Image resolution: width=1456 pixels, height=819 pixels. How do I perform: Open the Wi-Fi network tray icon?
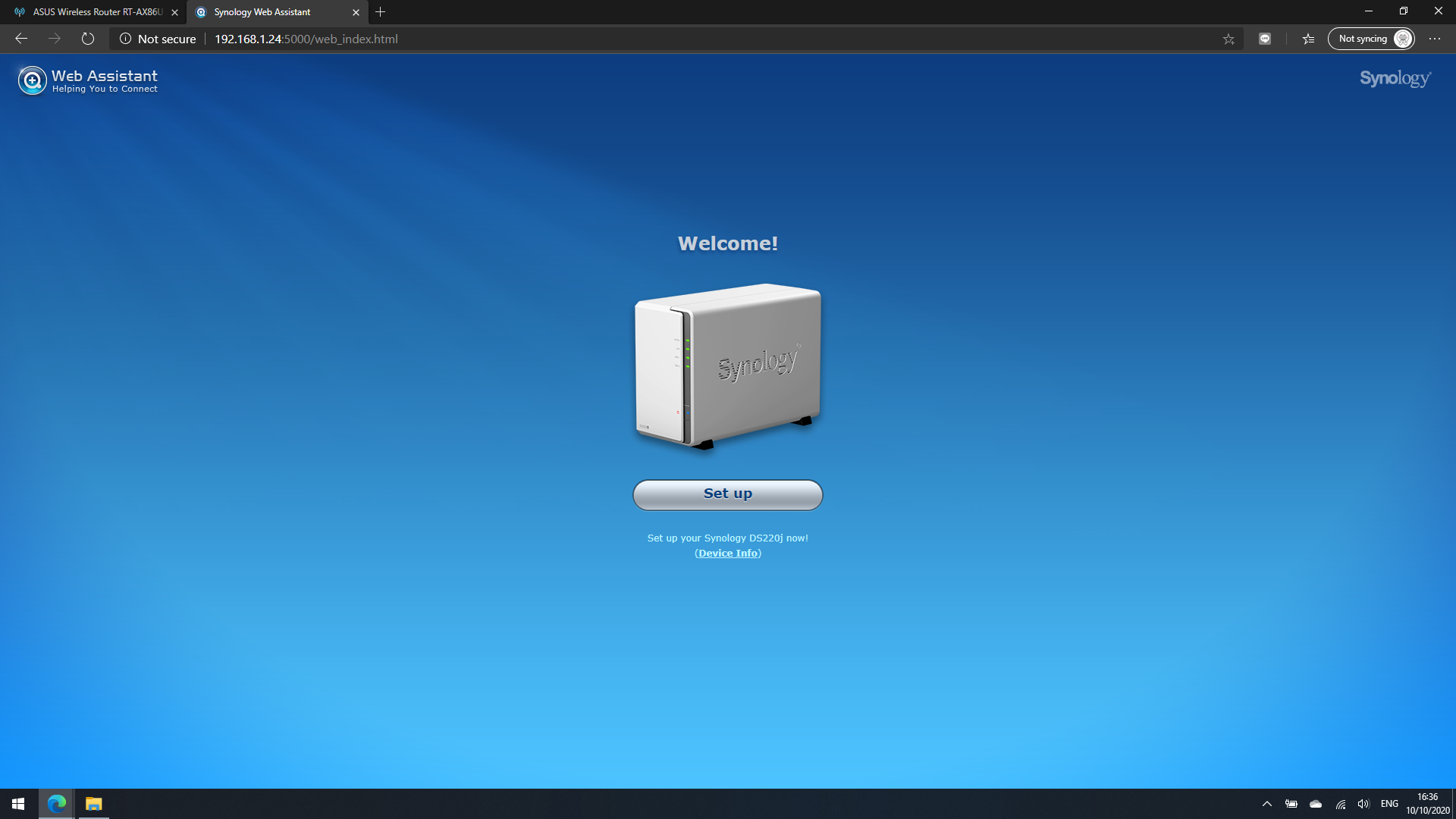[x=1341, y=804]
